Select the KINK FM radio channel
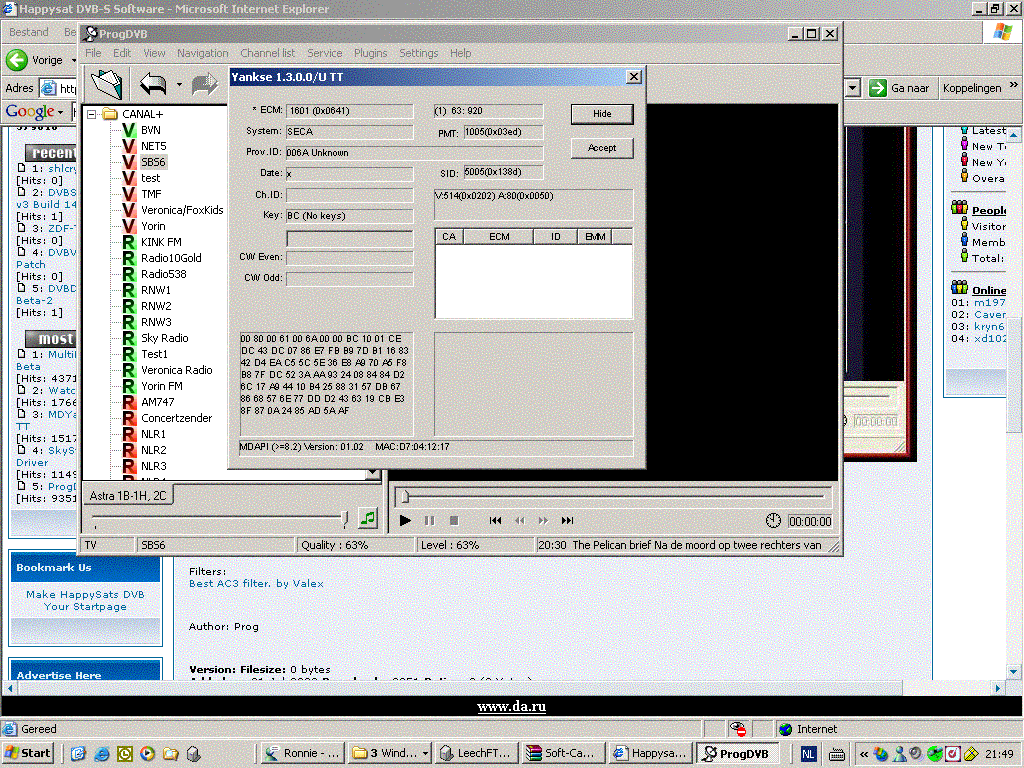The height and width of the screenshot is (768, 1024). [161, 242]
